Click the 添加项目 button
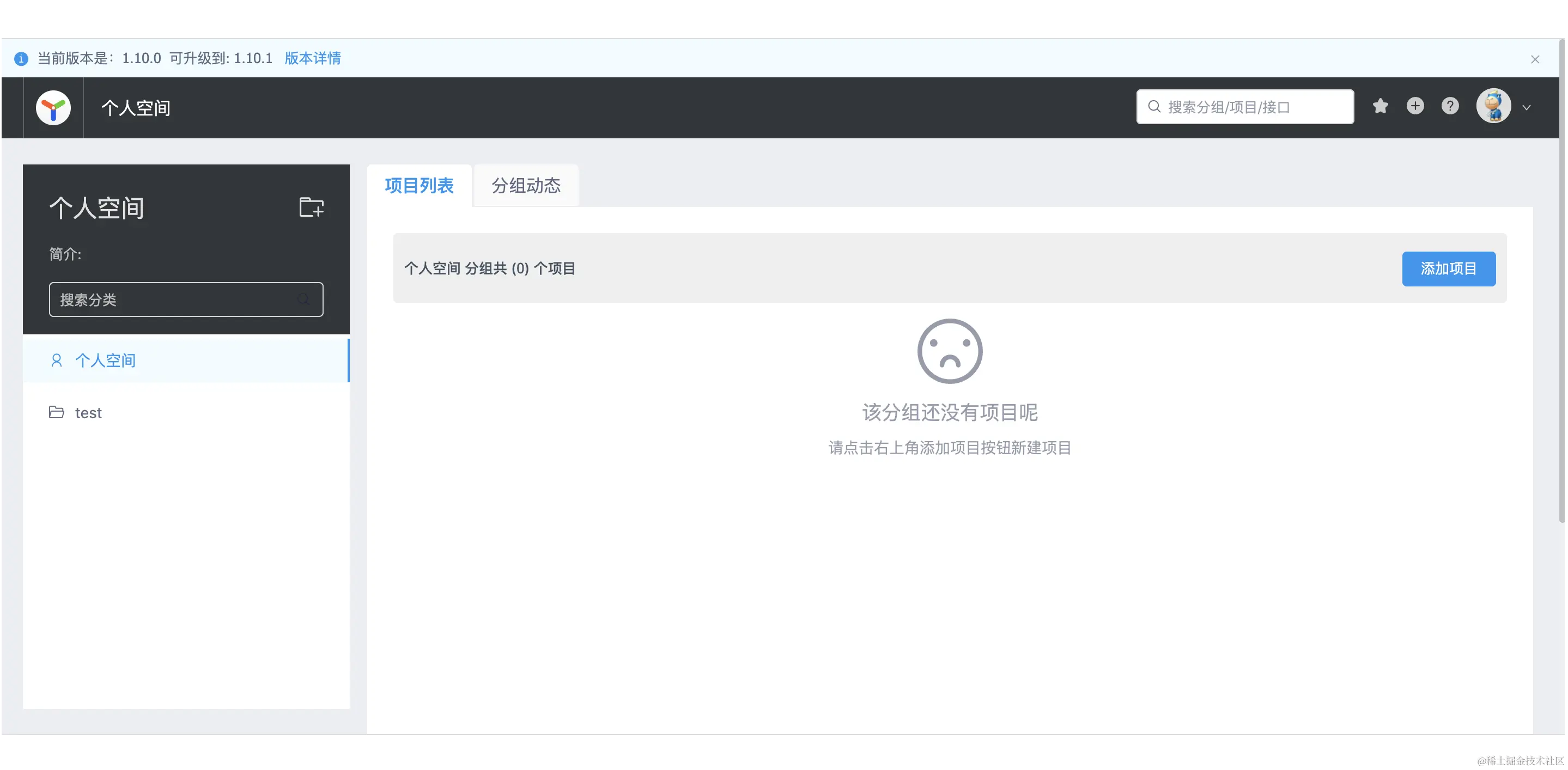This screenshot has width=1568, height=770. tap(1449, 268)
